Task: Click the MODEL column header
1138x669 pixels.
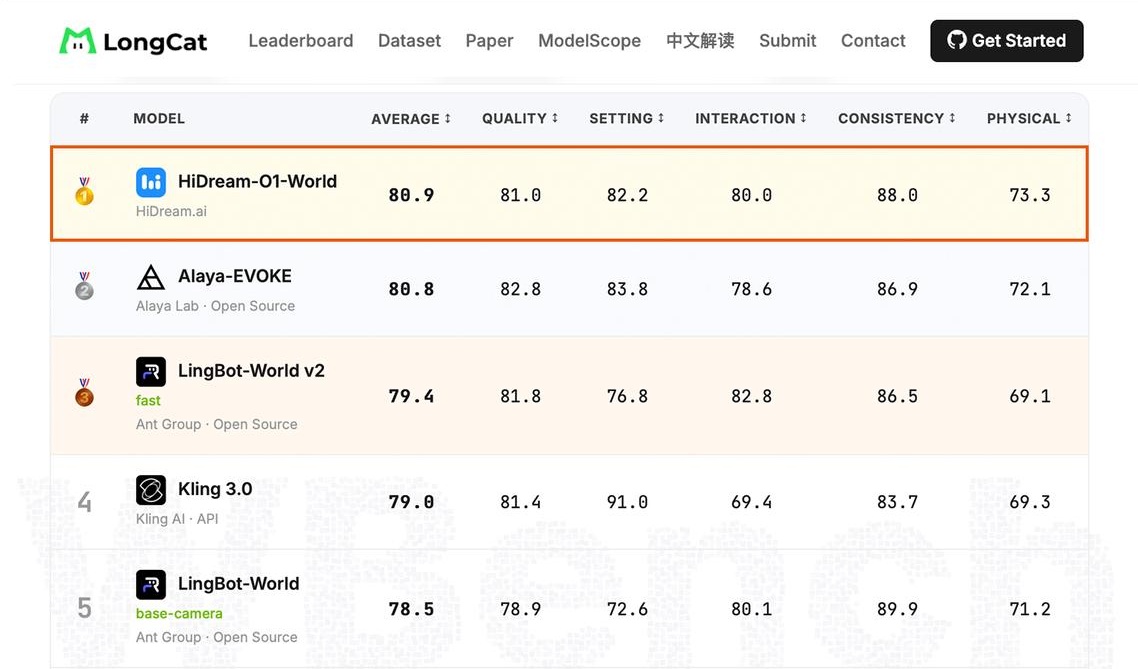Action: 159,118
